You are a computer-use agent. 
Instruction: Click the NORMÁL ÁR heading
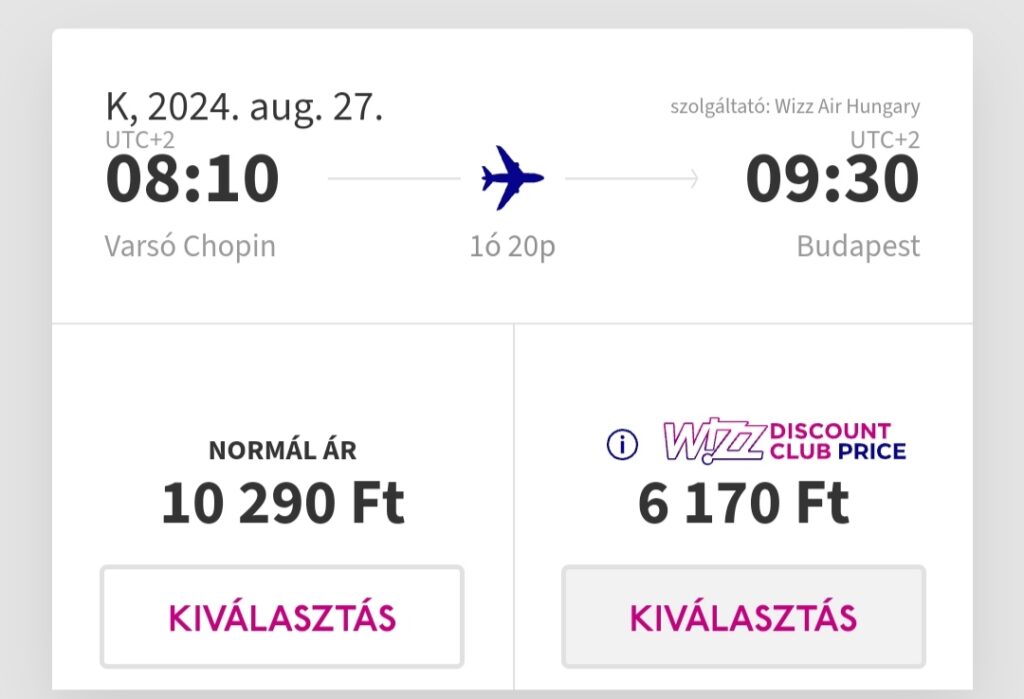(282, 450)
